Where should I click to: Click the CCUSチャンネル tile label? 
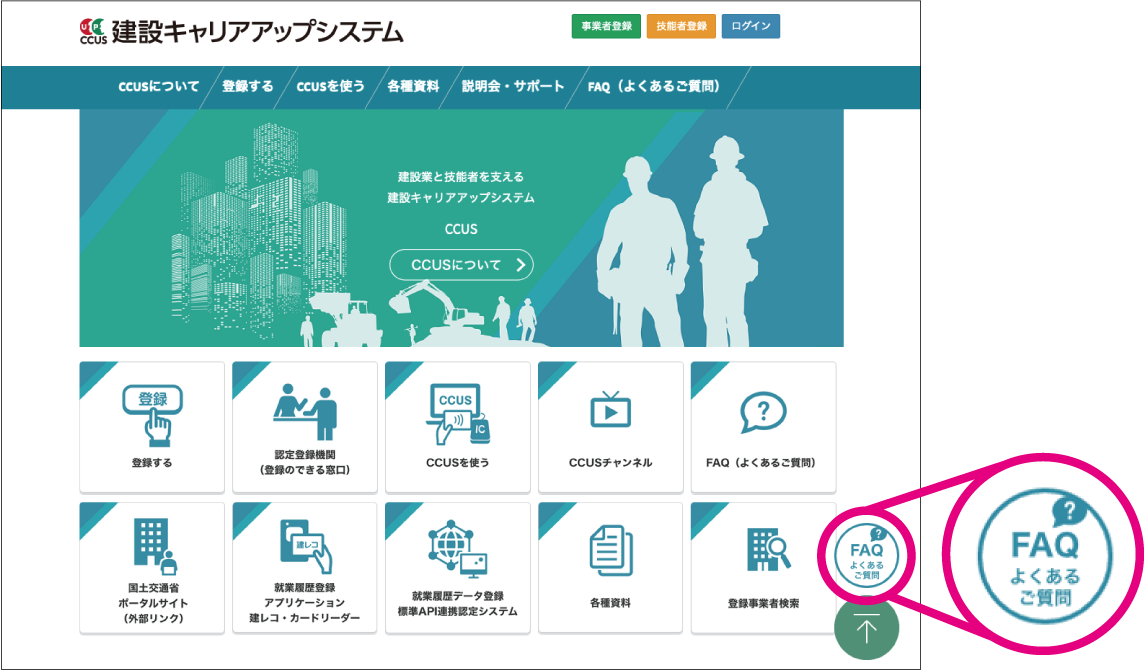point(610,463)
